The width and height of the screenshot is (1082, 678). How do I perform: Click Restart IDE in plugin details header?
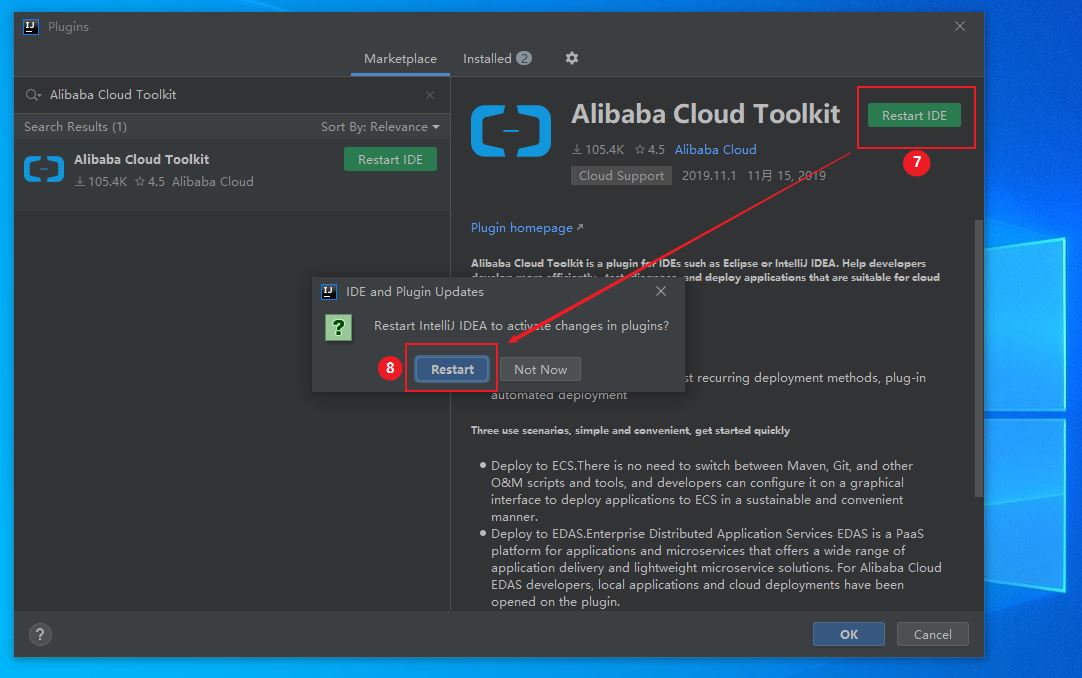tap(914, 116)
